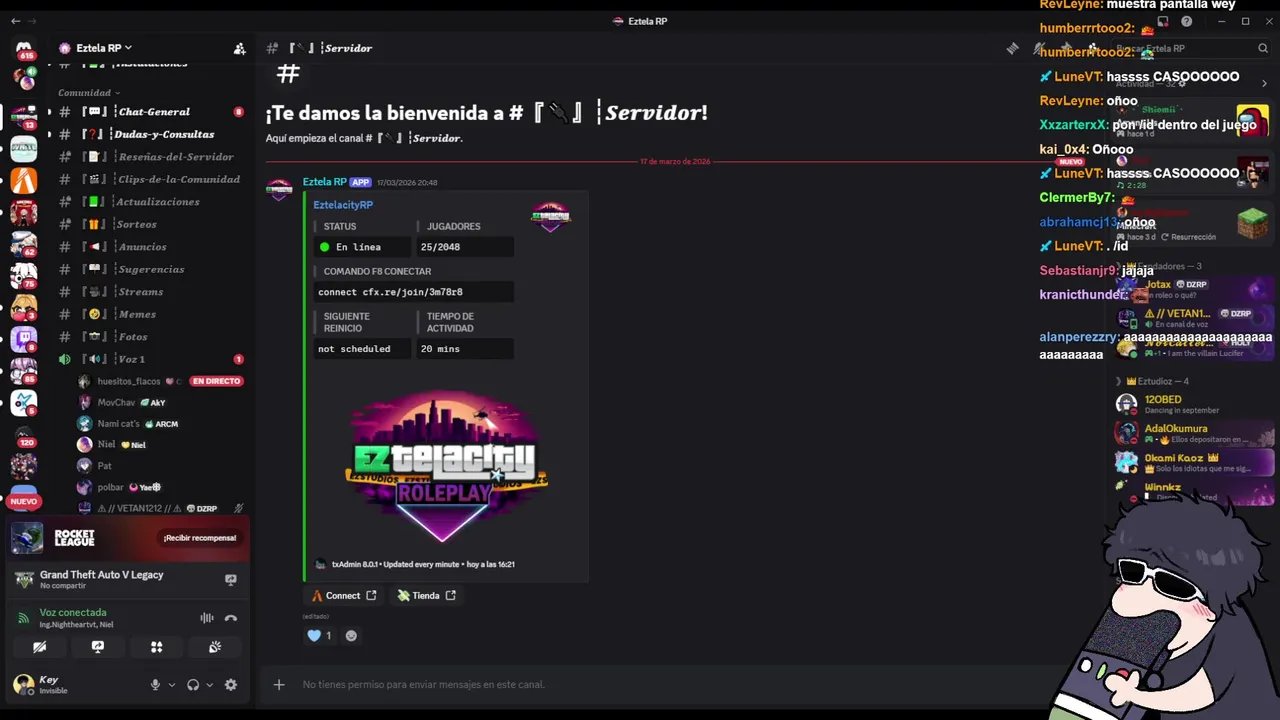This screenshot has width=1280, height=720.
Task: Toggle headphones deafen
Action: pyautogui.click(x=193, y=685)
